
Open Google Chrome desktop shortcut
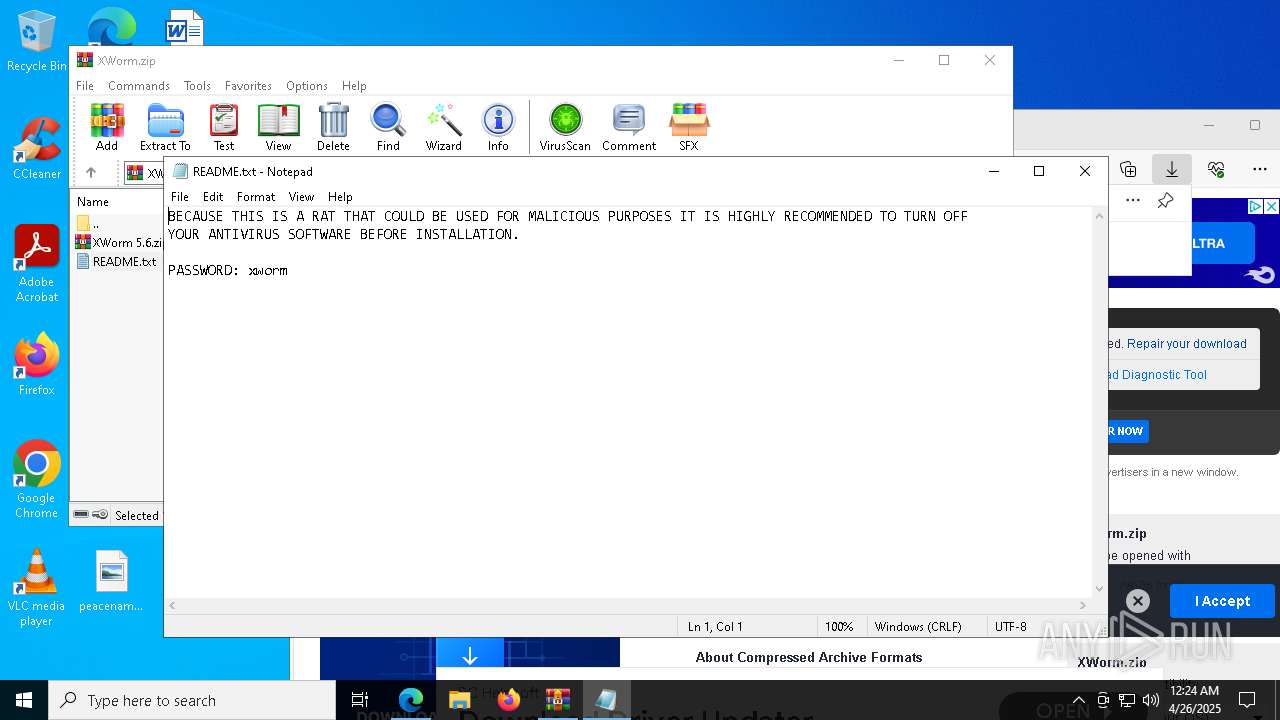point(37,480)
